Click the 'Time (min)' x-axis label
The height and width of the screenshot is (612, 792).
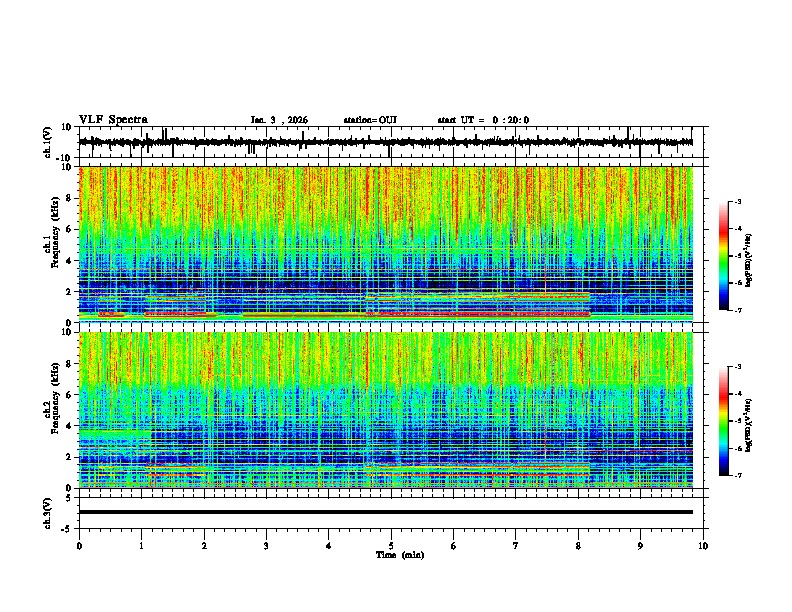(x=400, y=555)
